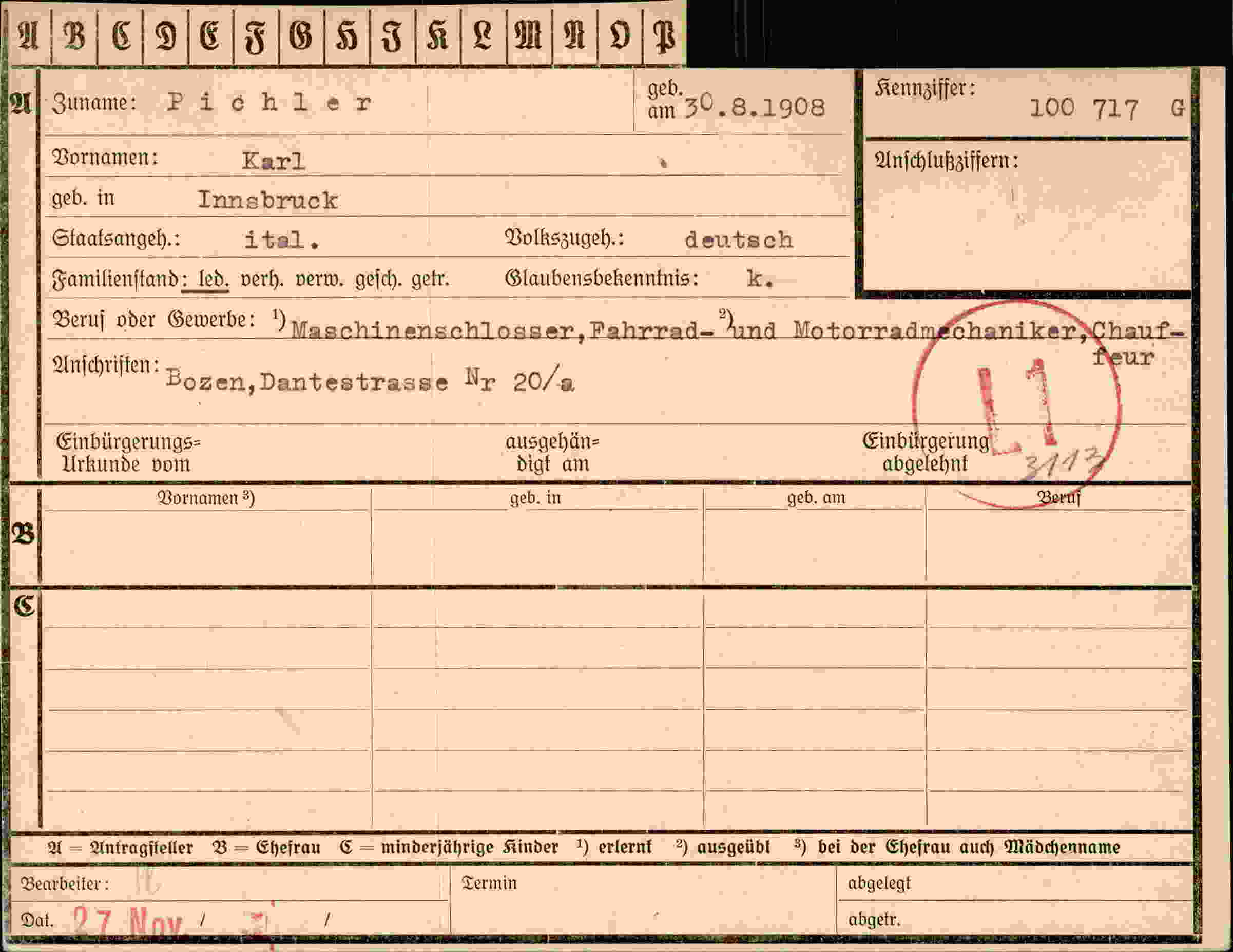Click the "Anschlußziffern:" label

(x=947, y=161)
